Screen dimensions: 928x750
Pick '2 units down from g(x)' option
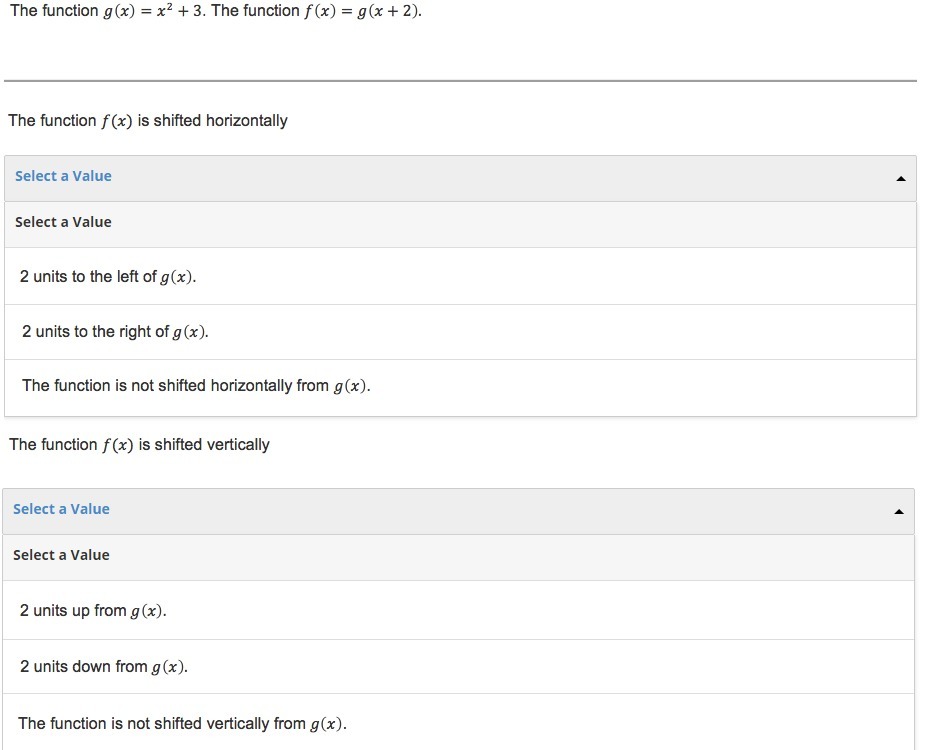(x=104, y=667)
